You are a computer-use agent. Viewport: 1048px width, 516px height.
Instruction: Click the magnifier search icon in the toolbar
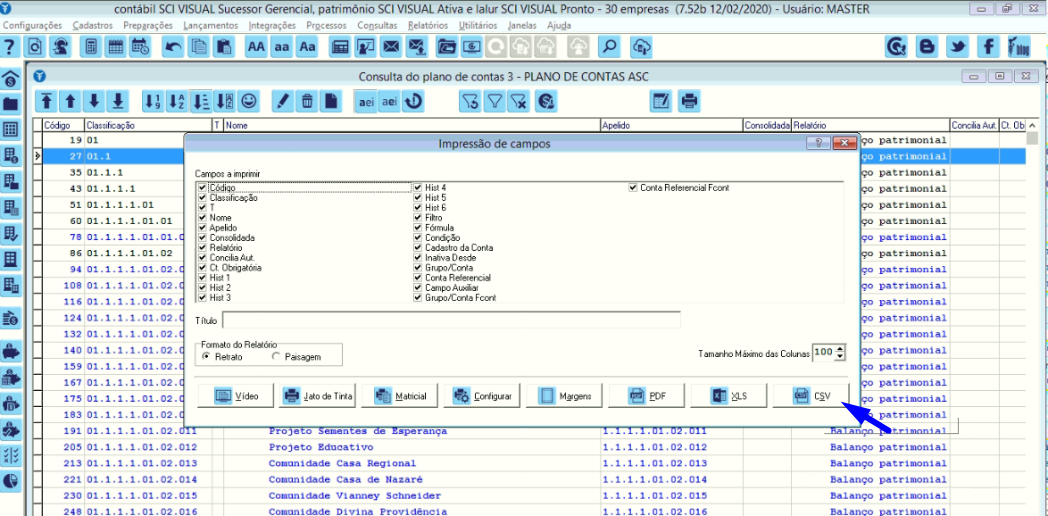pyautogui.click(x=608, y=47)
